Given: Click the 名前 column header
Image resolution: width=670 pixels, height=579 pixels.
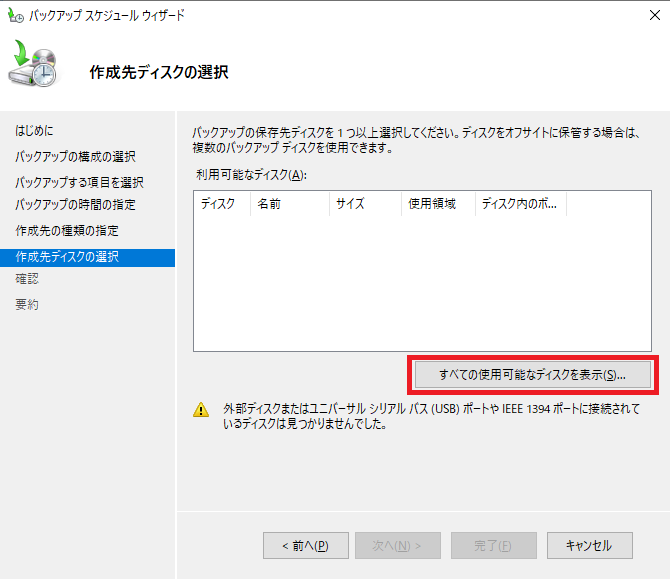Looking at the screenshot, I should click(270, 204).
